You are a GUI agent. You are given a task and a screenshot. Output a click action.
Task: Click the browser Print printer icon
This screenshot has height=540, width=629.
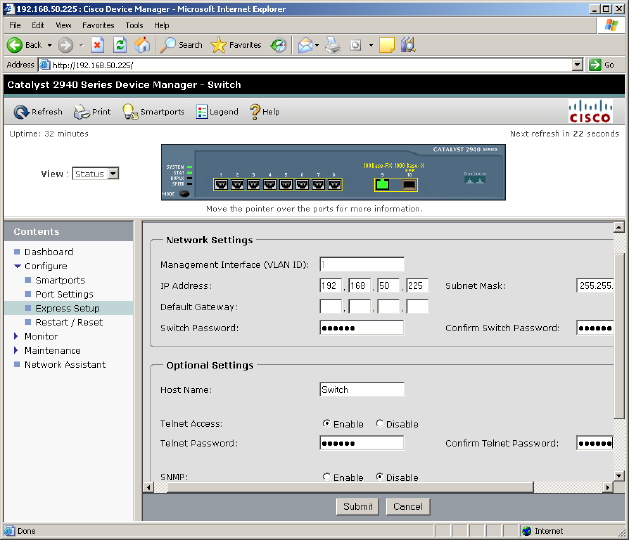pyautogui.click(x=333, y=45)
